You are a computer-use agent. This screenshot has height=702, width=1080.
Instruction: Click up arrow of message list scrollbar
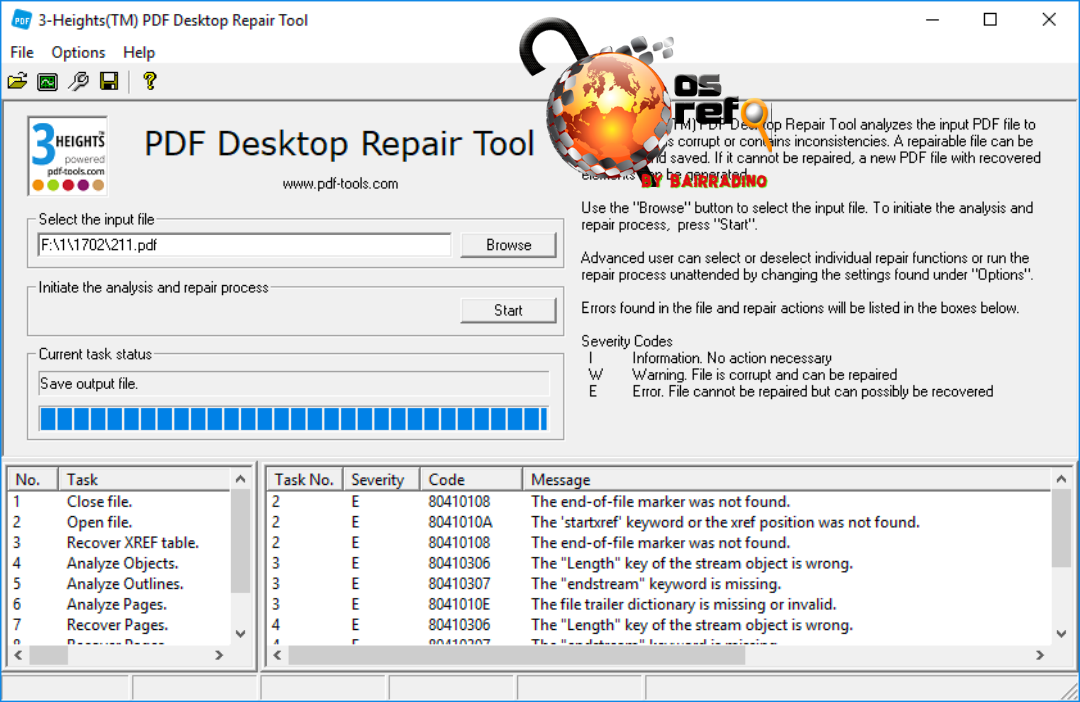point(1061,478)
